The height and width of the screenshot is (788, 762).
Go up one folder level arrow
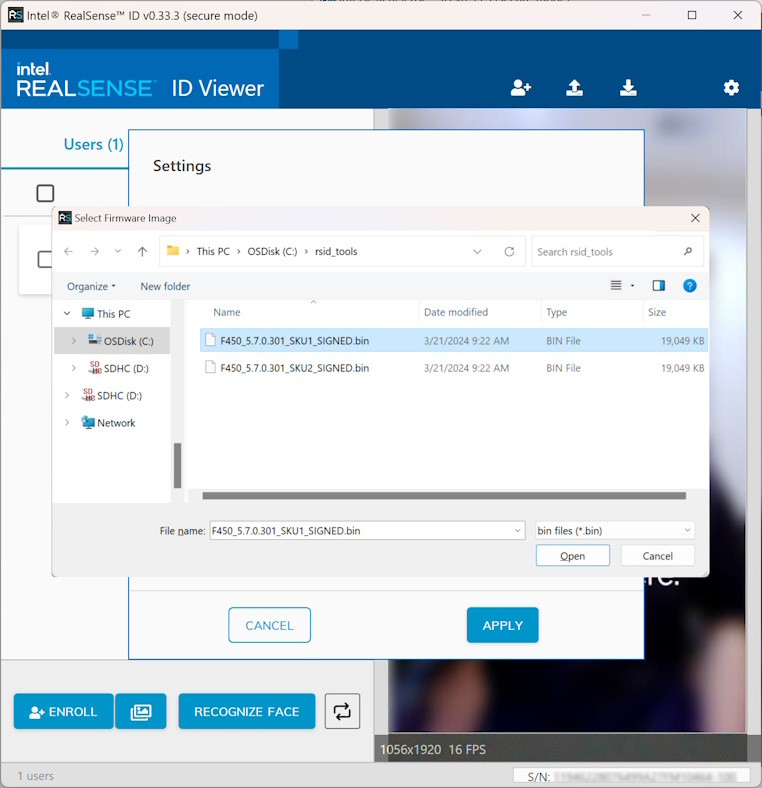(x=142, y=252)
